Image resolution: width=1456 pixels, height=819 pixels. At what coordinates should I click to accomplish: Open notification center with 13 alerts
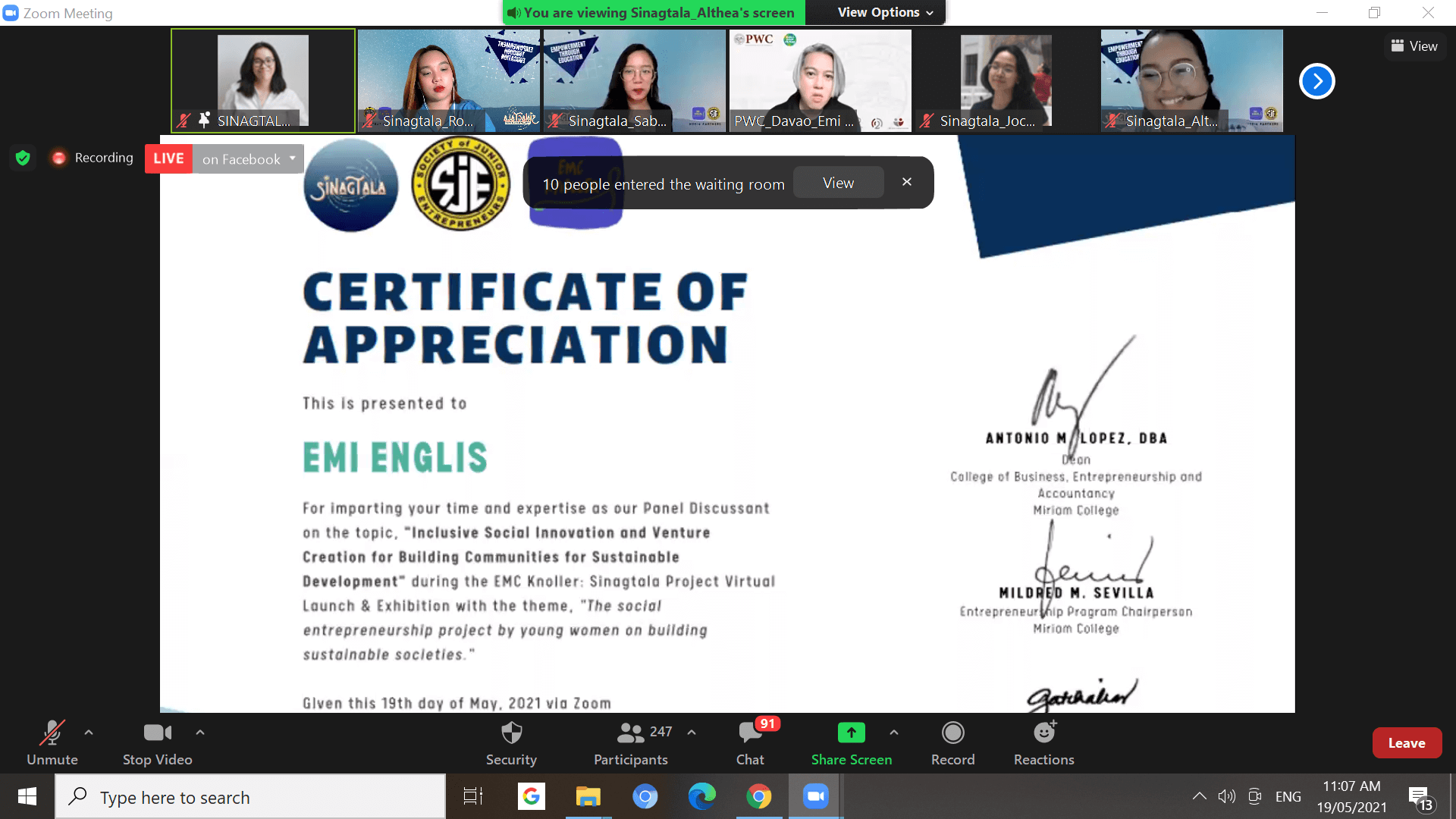point(1422,798)
